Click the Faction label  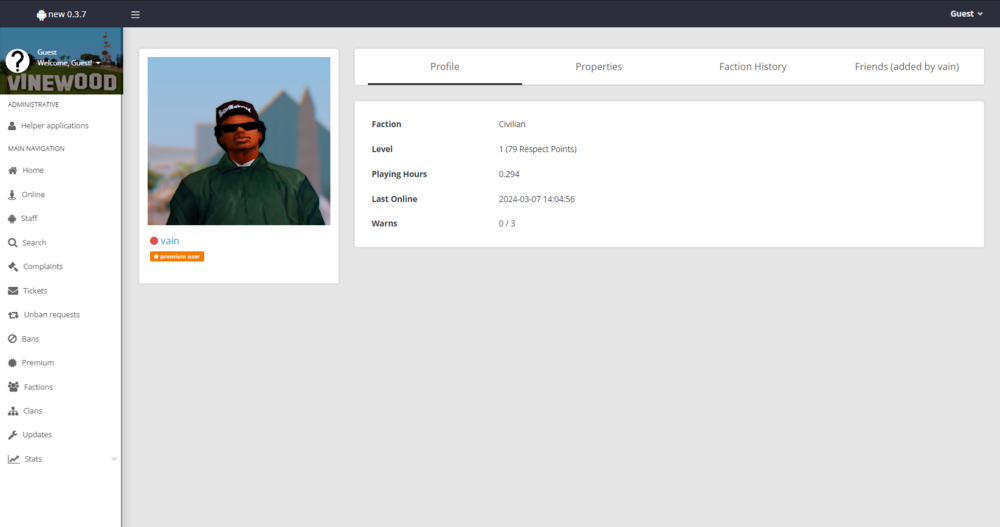tap(386, 124)
